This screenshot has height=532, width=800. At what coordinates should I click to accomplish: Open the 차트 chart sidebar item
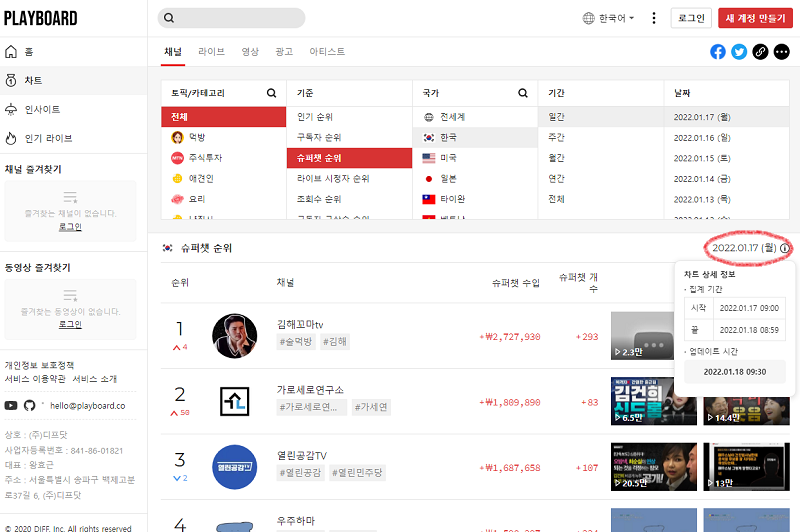coord(73,80)
